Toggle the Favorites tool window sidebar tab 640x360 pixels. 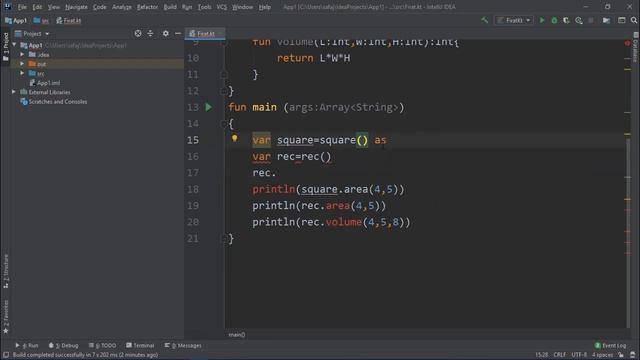[6, 317]
